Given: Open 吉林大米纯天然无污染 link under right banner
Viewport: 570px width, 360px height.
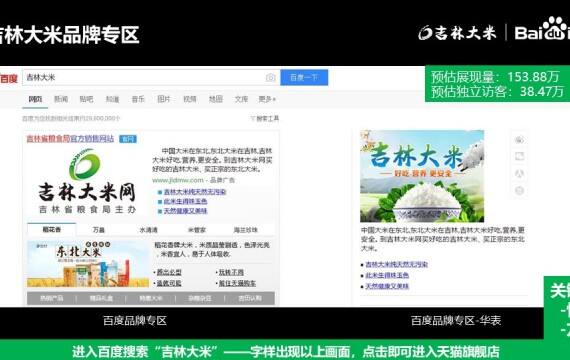Looking at the screenshot, I should coord(397,265).
